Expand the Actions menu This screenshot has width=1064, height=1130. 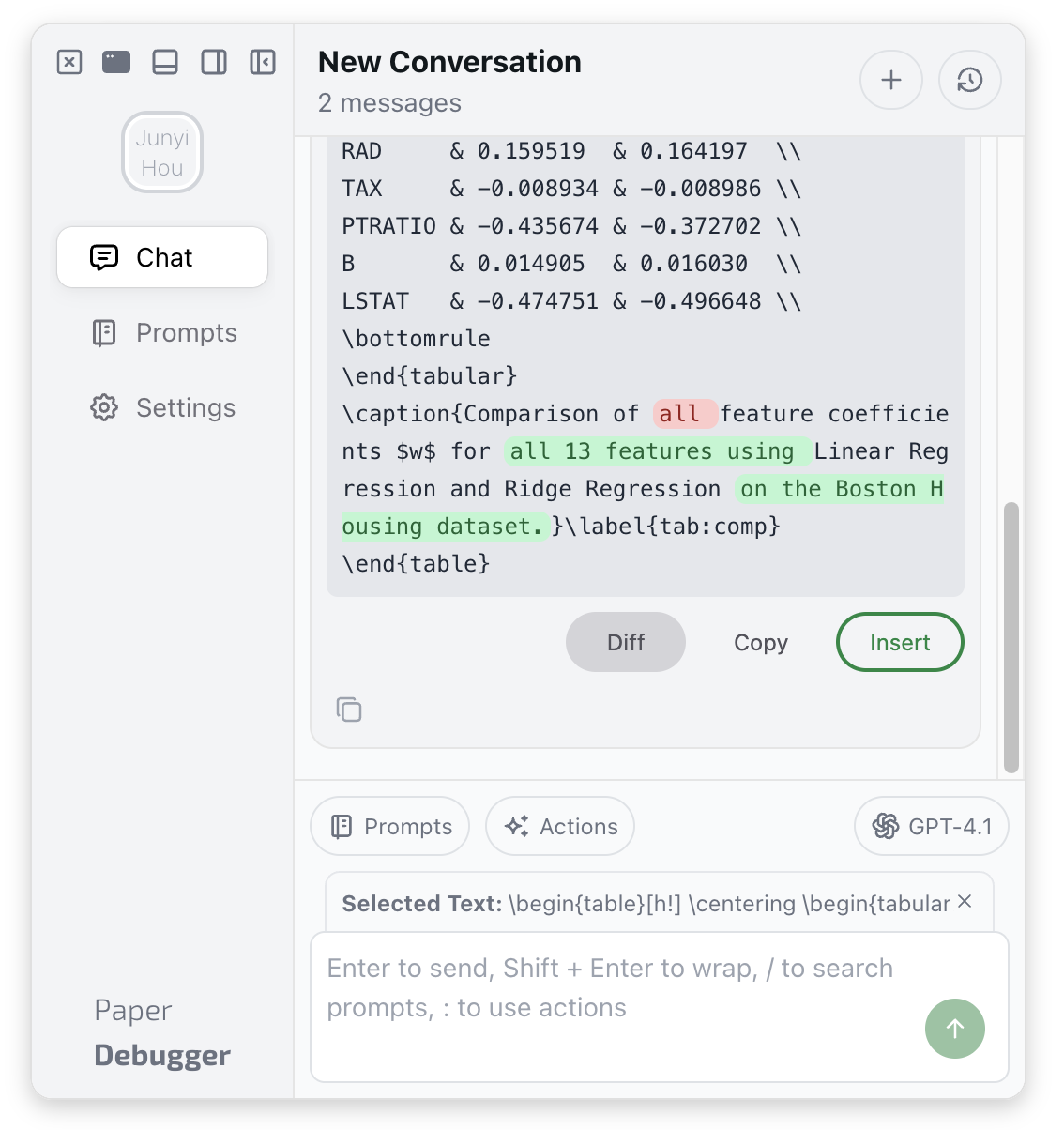560,826
